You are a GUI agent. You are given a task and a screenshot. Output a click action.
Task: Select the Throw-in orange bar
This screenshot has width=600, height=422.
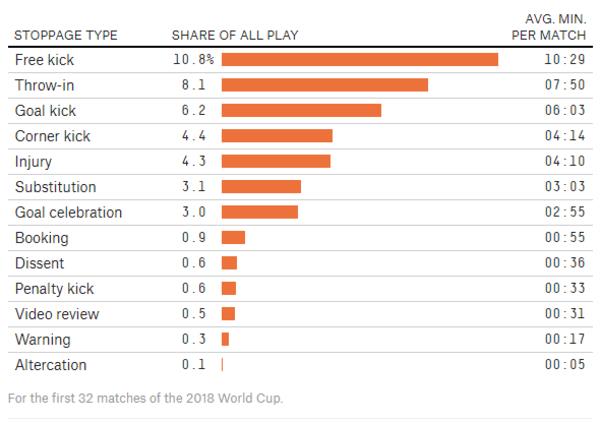[325, 85]
